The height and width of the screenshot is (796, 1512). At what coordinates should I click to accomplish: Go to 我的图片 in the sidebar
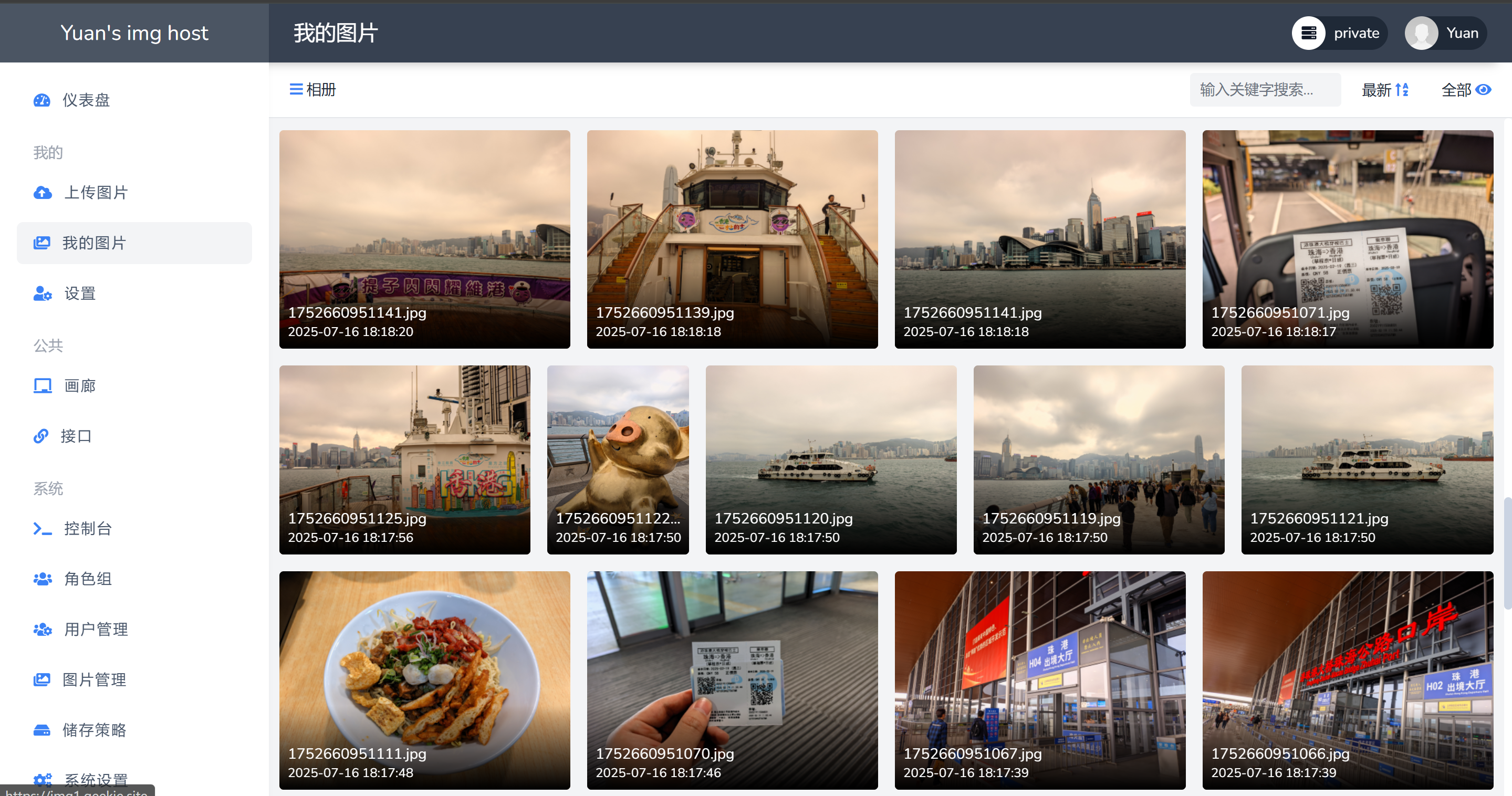[134, 243]
